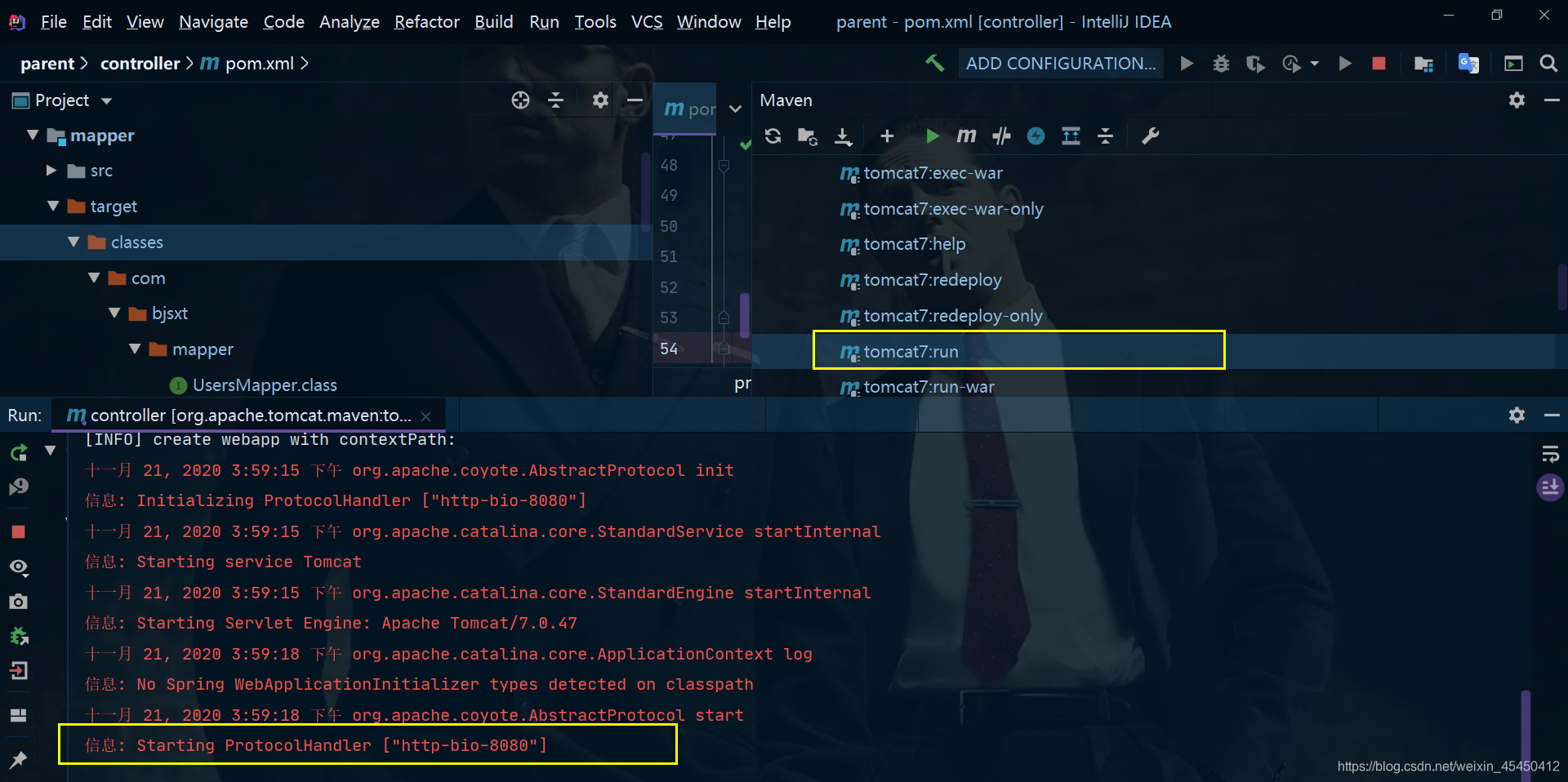
Task: Open the editor tabs list chevron
Action: tap(735, 109)
